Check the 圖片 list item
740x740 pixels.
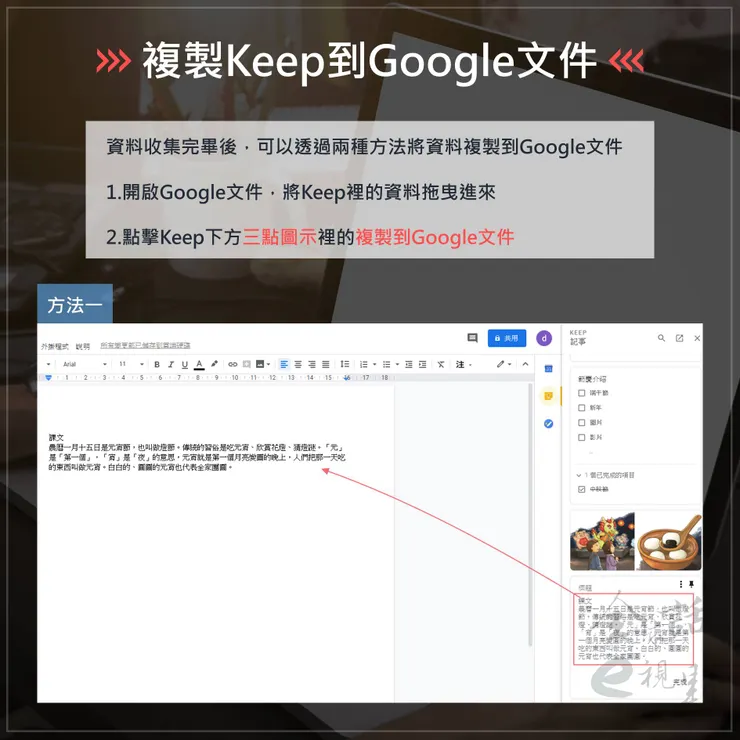581,422
